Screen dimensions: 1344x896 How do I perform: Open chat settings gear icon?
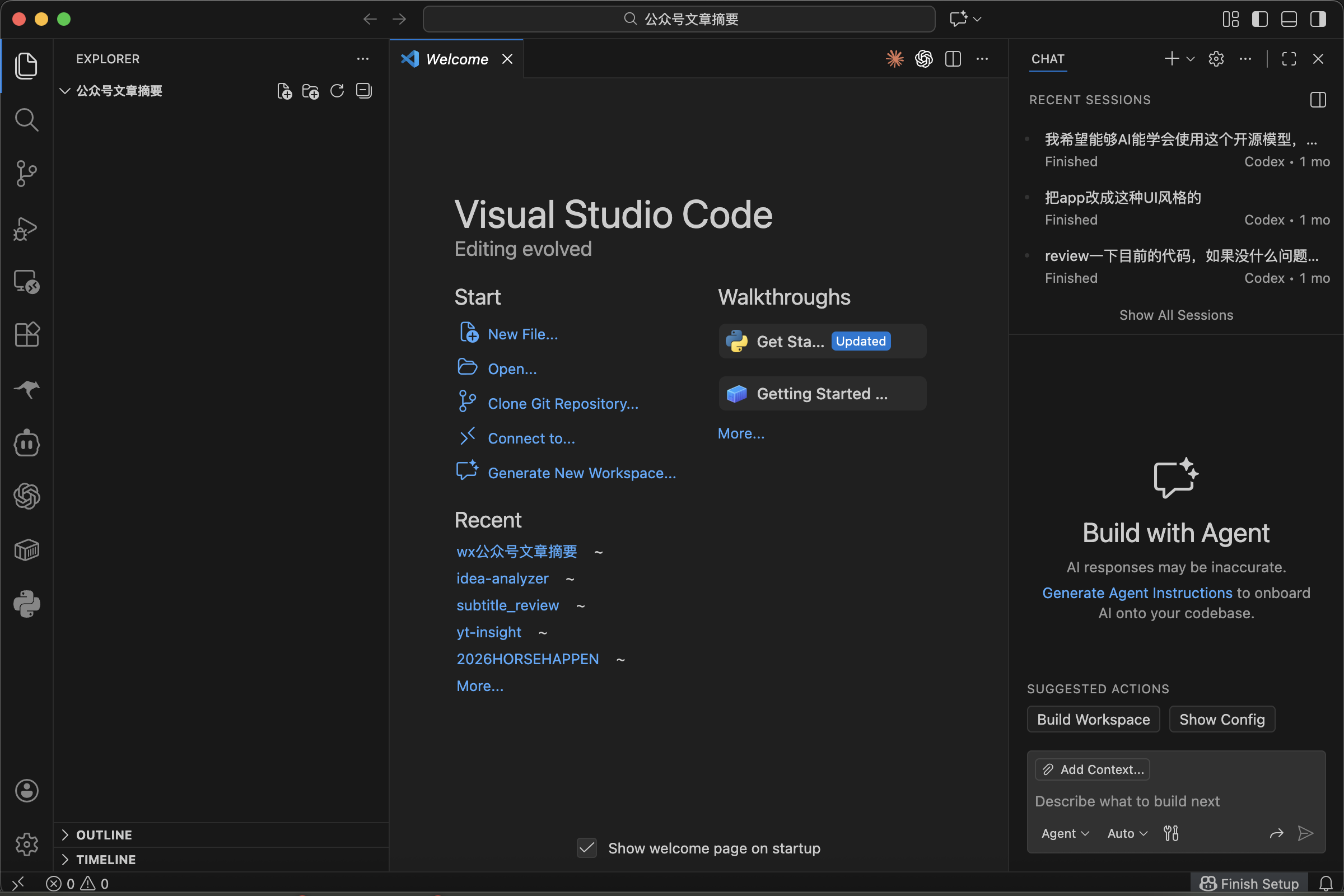[1216, 59]
